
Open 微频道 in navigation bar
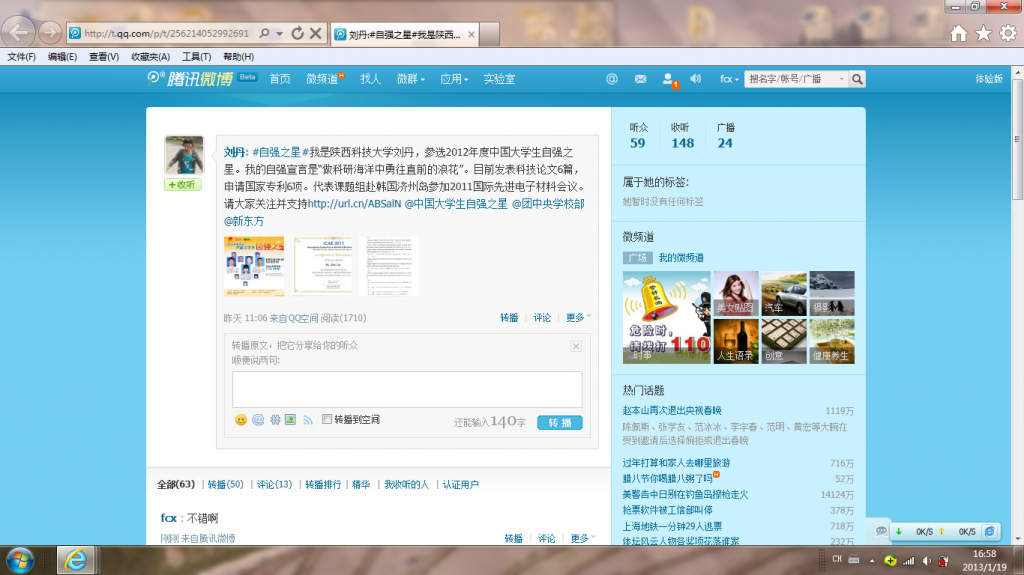coord(322,79)
